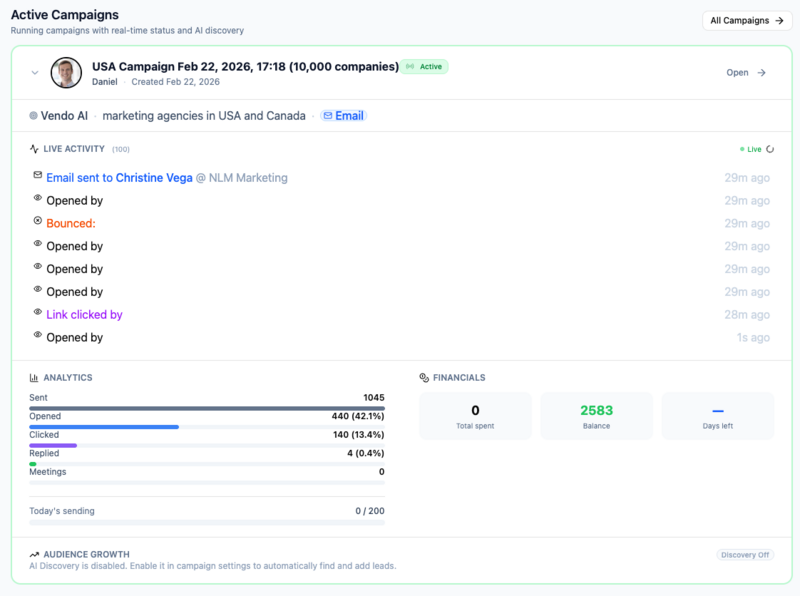This screenshot has height=596, width=800.
Task: Toggle Discovery Off in Audience Growth section
Action: pos(744,554)
